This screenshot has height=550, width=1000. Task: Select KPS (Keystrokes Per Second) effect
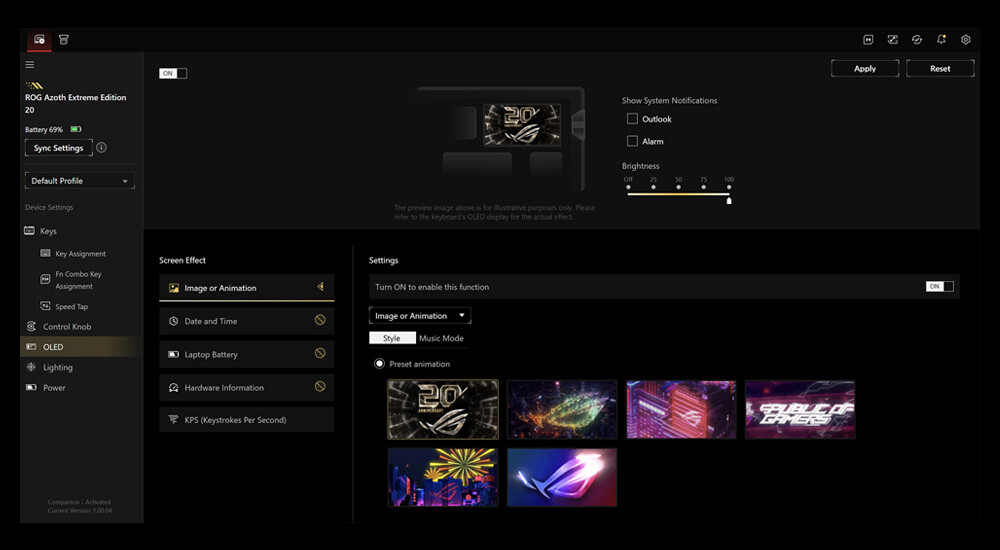pyautogui.click(x=246, y=420)
